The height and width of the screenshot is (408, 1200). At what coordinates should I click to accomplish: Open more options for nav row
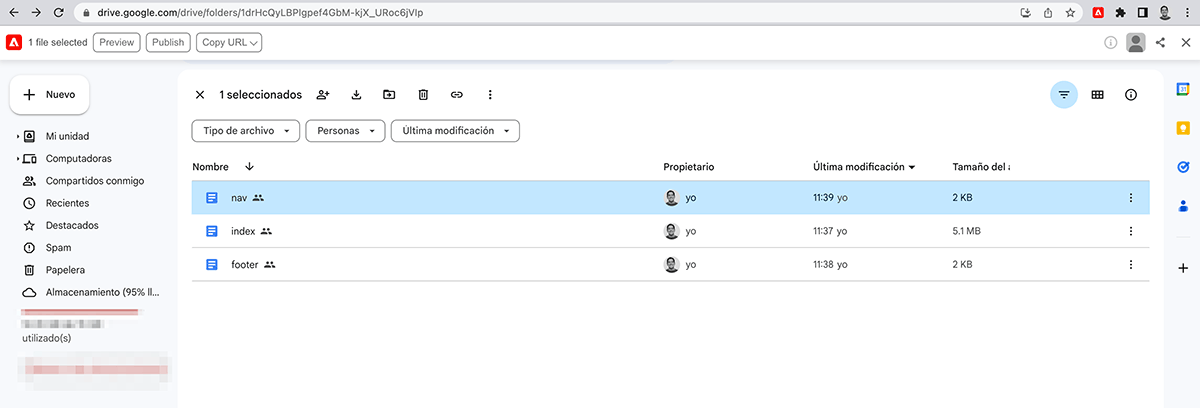pyautogui.click(x=1131, y=198)
